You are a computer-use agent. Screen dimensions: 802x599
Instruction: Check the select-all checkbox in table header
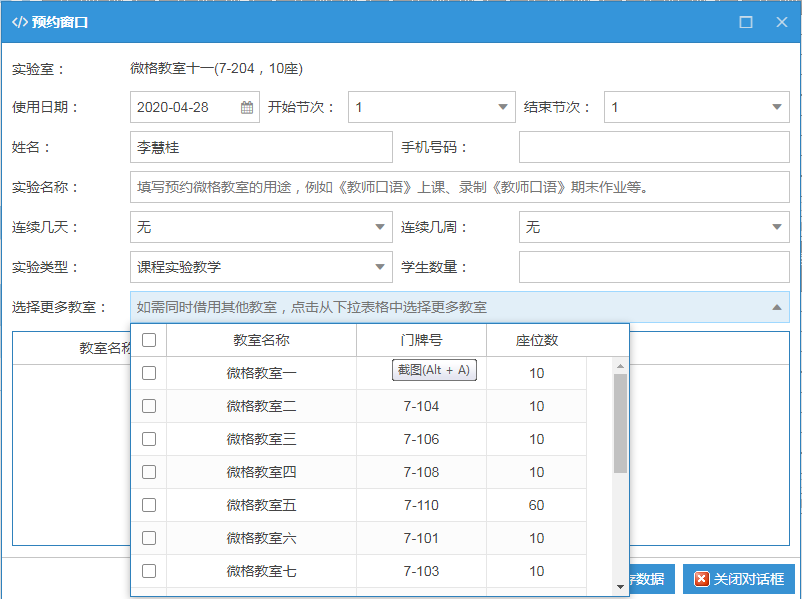(x=149, y=340)
